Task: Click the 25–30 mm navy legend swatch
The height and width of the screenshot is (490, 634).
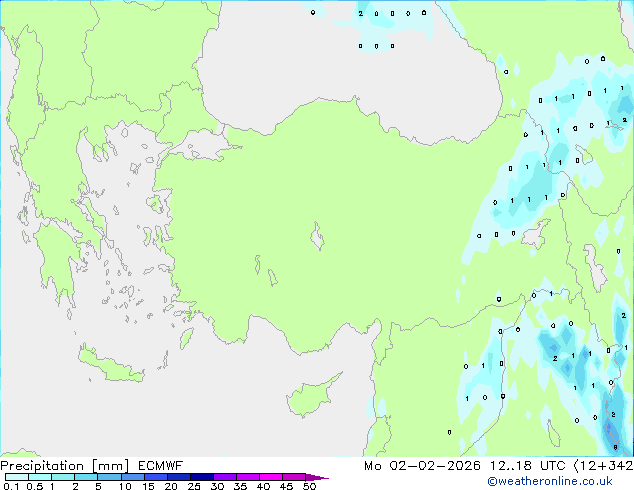Action: click(201, 477)
